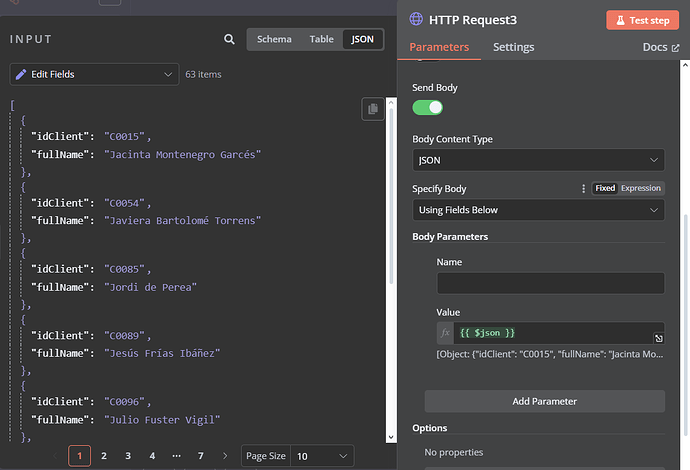Screen dimensions: 690x470
Task: Run the Test step button
Action: (642, 20)
